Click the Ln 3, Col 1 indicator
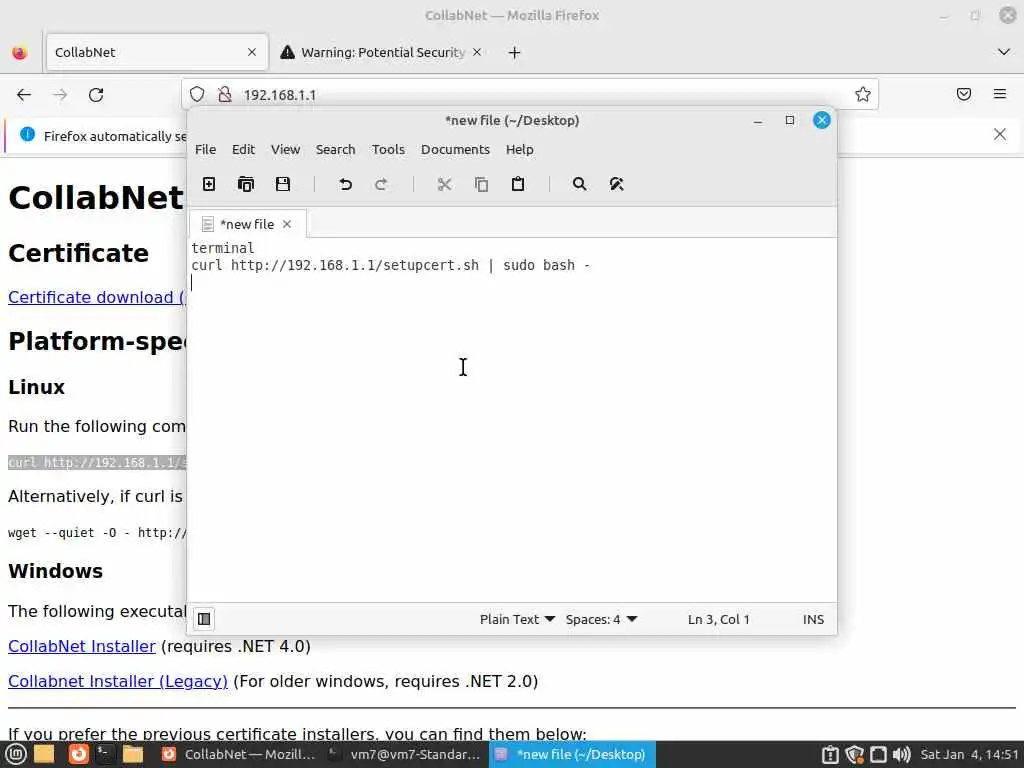The image size is (1024, 768). (x=718, y=619)
